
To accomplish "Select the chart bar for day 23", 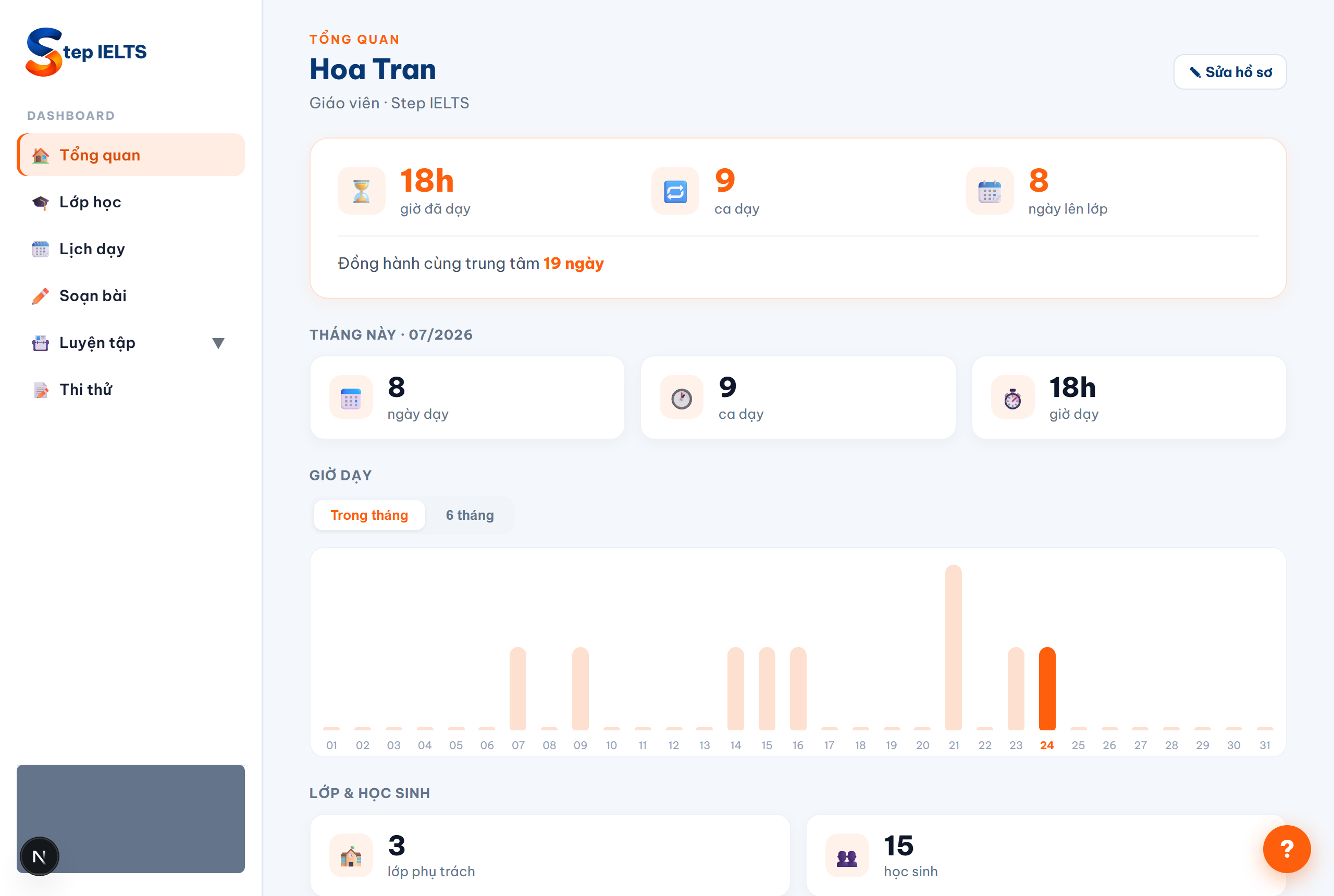I will tap(1016, 688).
